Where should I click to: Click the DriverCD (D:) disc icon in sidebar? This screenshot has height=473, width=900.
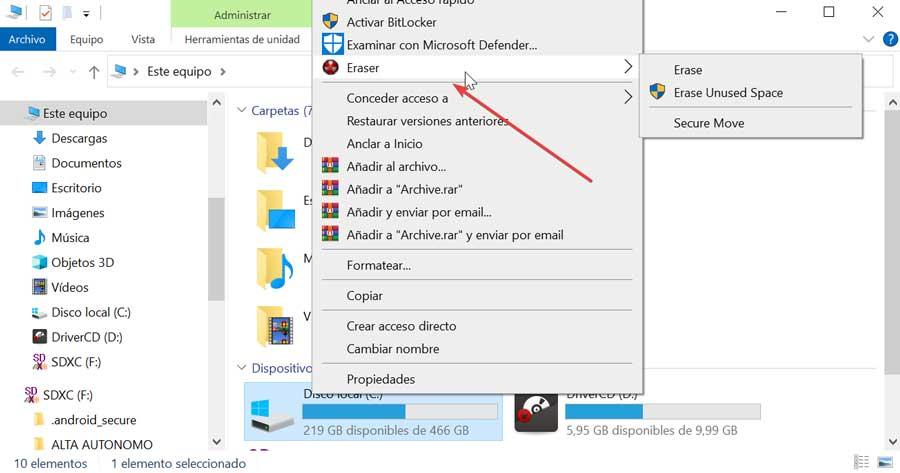[x=39, y=336]
